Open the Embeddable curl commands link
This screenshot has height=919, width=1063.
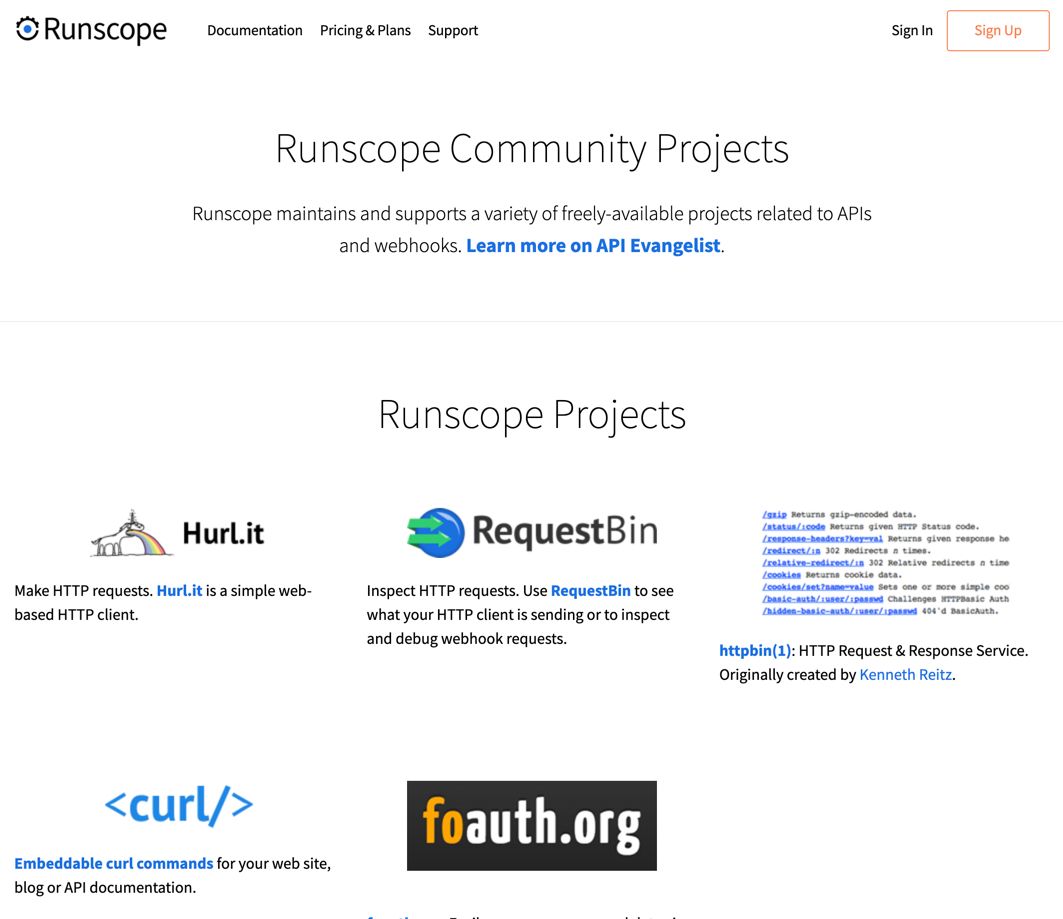coord(114,863)
